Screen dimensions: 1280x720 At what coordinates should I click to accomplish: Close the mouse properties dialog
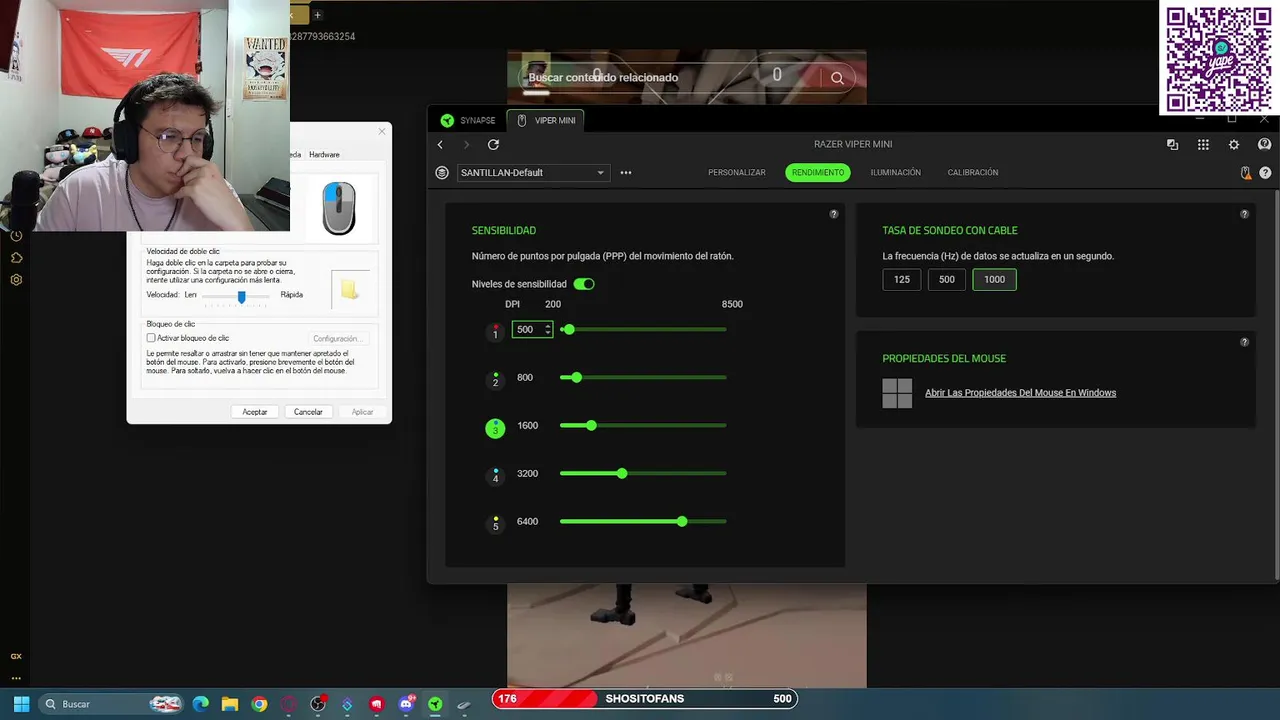click(x=381, y=131)
